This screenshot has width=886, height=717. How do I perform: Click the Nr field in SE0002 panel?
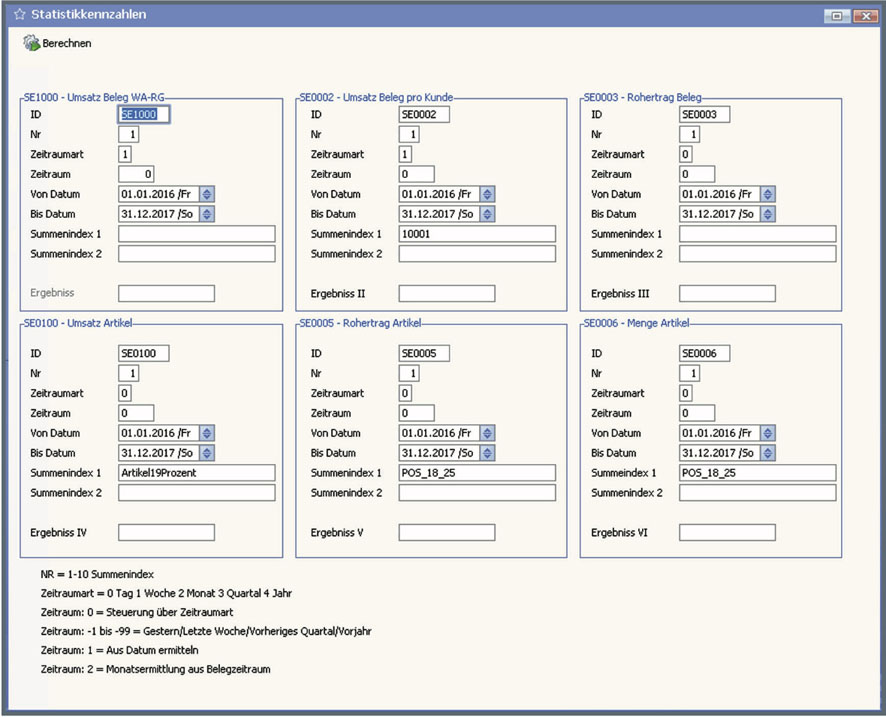tap(409, 135)
